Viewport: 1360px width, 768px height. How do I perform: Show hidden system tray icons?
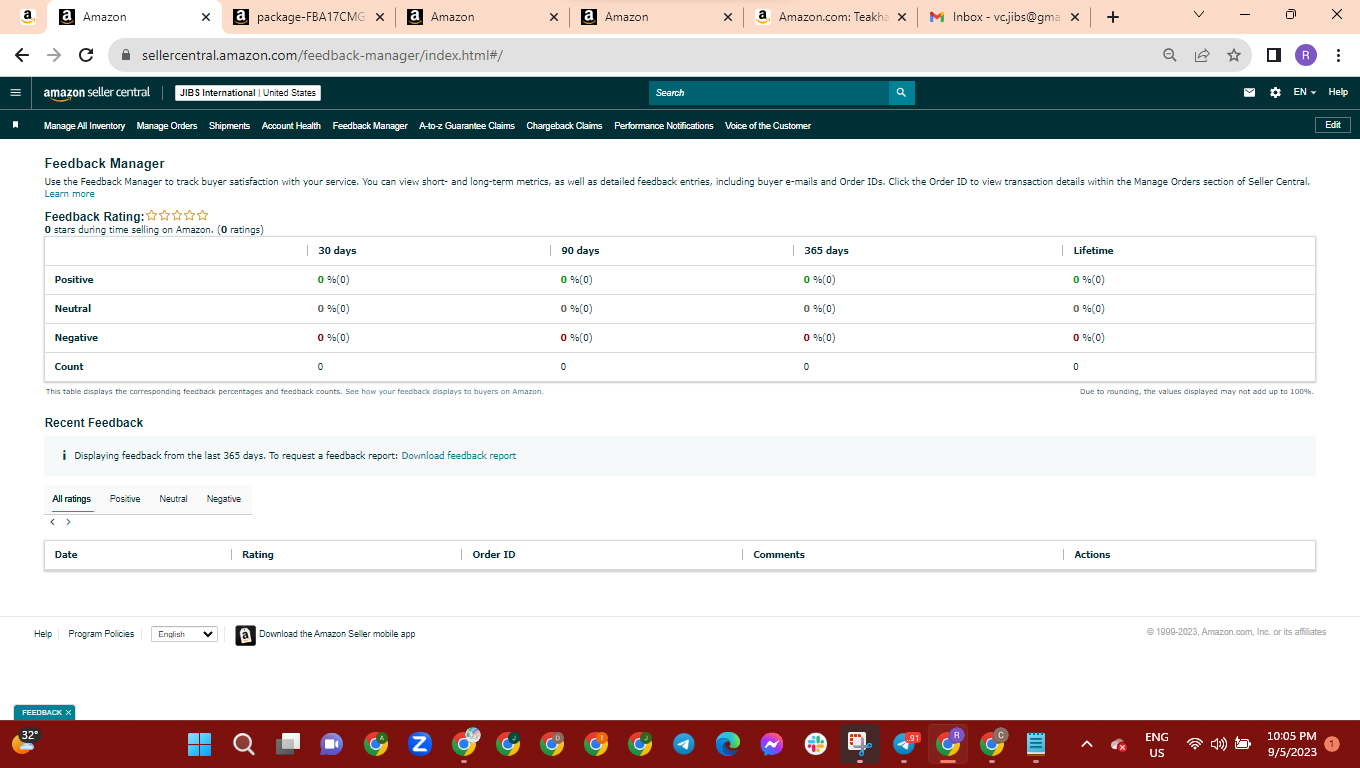[1087, 744]
